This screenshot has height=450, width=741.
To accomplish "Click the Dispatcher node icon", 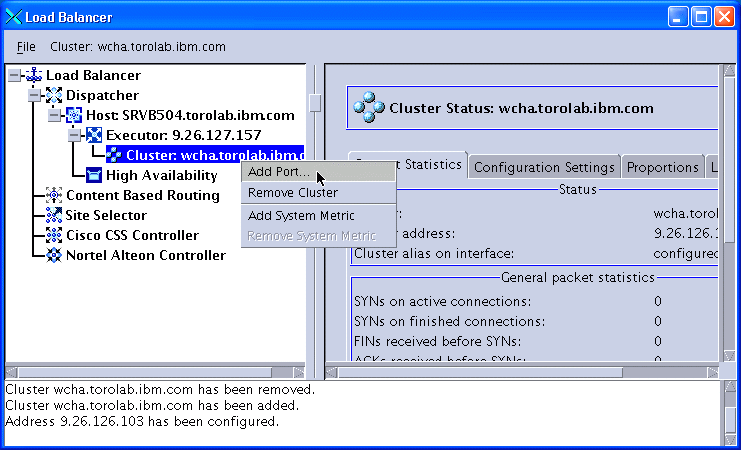I will tap(54, 95).
